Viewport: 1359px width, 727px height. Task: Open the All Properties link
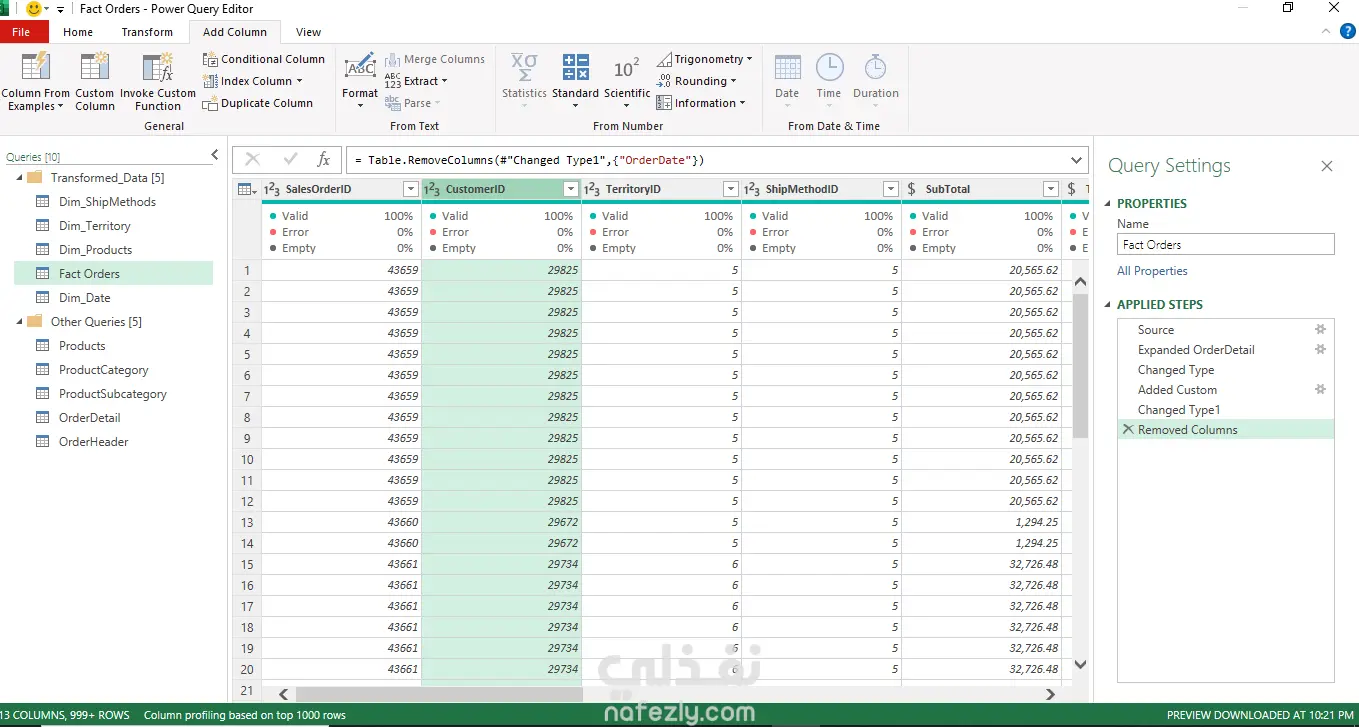(x=1152, y=271)
